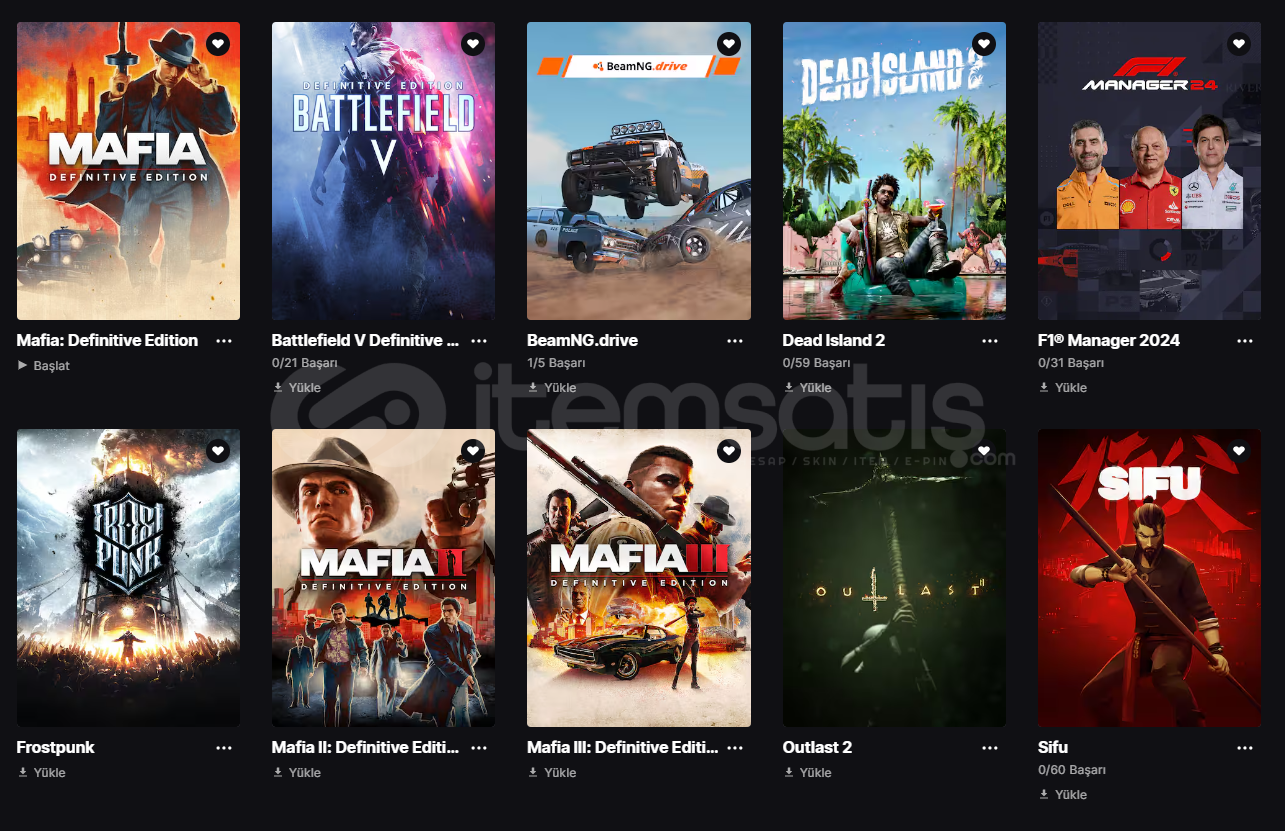1285x831 pixels.
Task: Click favorite heart on Frostpunk cover
Action: 218,451
